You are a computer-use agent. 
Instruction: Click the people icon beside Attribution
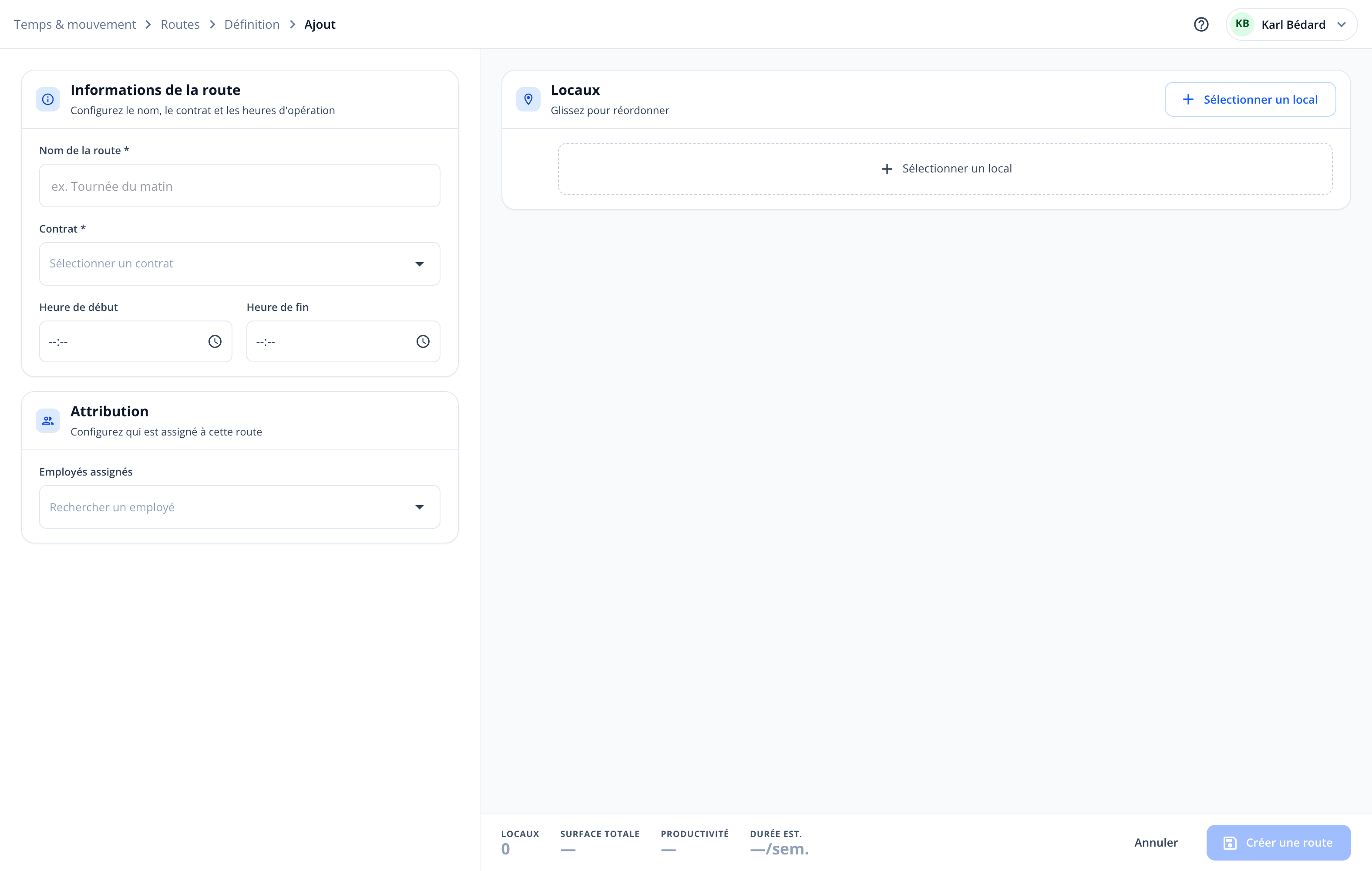tap(48, 421)
